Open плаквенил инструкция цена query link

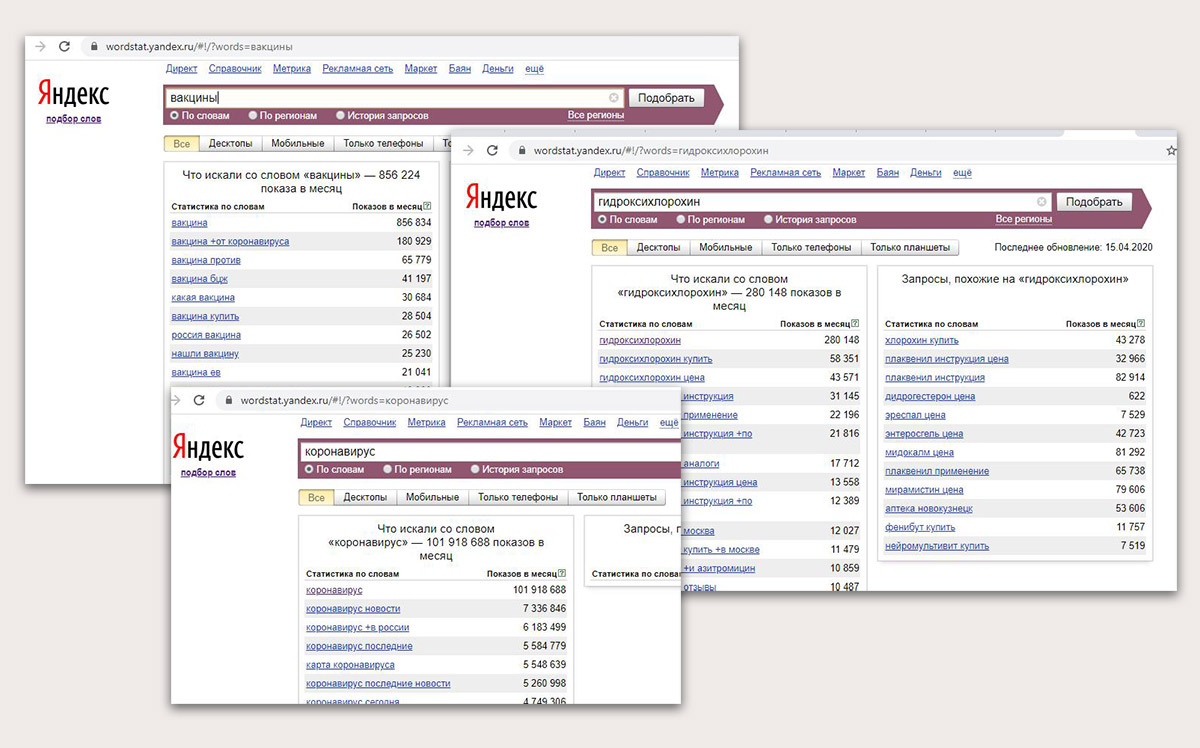[x=946, y=359]
